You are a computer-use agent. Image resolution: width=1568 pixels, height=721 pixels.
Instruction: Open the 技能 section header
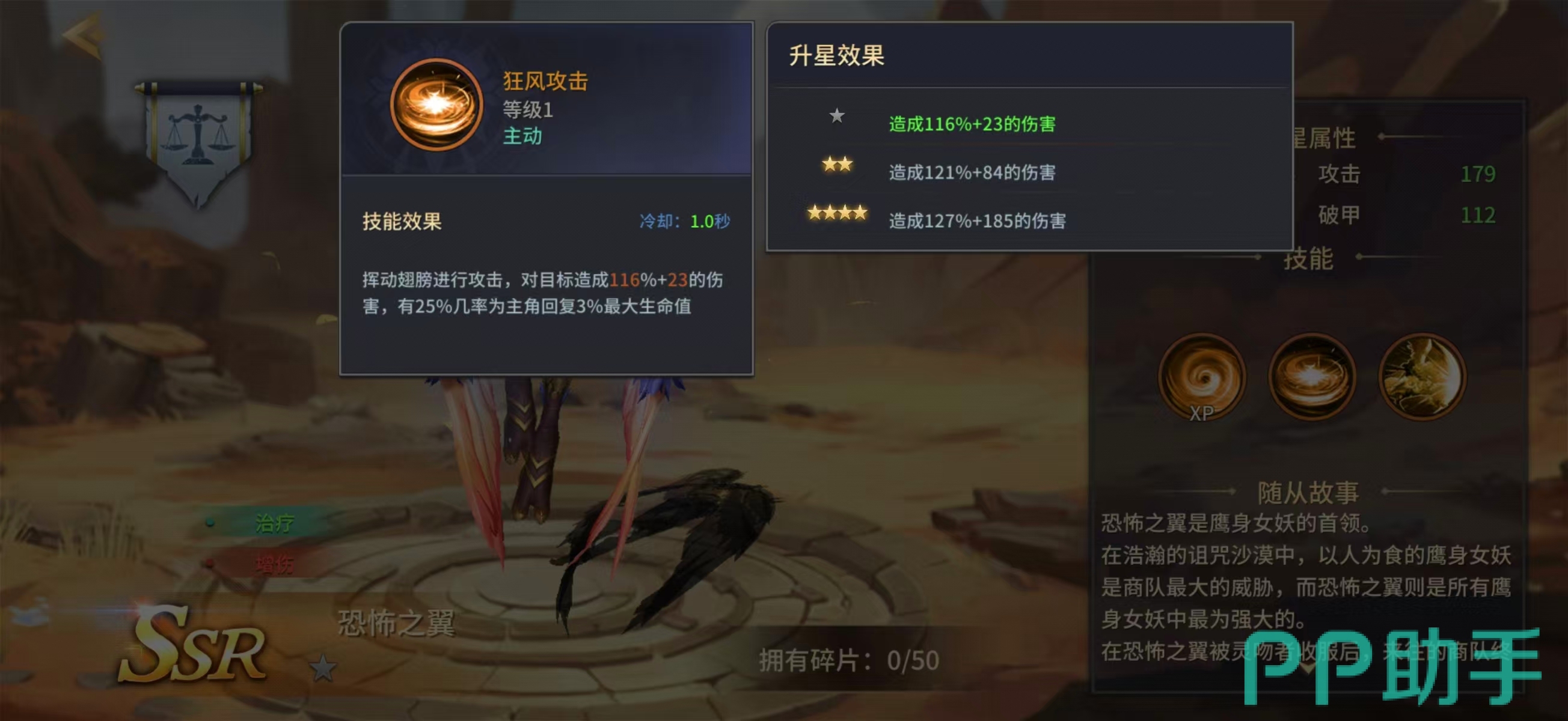tap(1308, 258)
